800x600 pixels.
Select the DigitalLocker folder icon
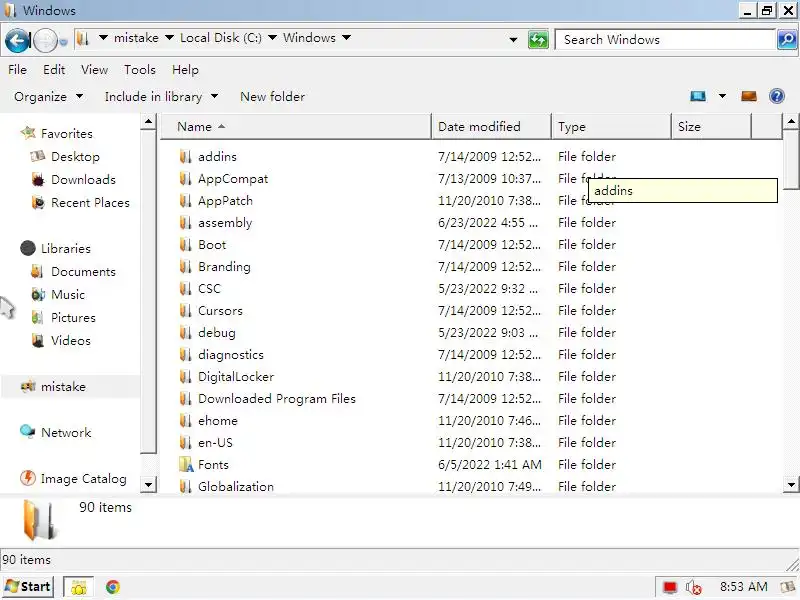click(x=186, y=377)
